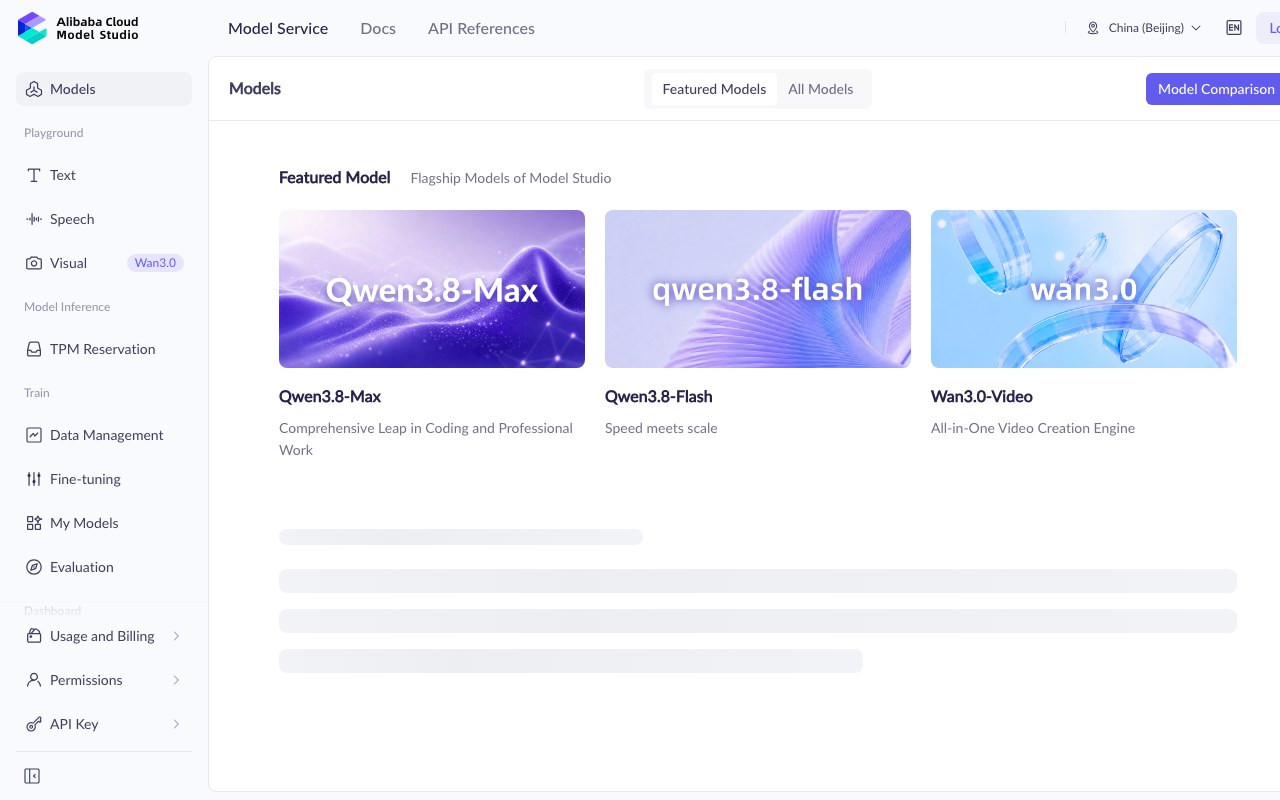Expand the Usage and Billing chevron
1280x800 pixels.
click(176, 636)
